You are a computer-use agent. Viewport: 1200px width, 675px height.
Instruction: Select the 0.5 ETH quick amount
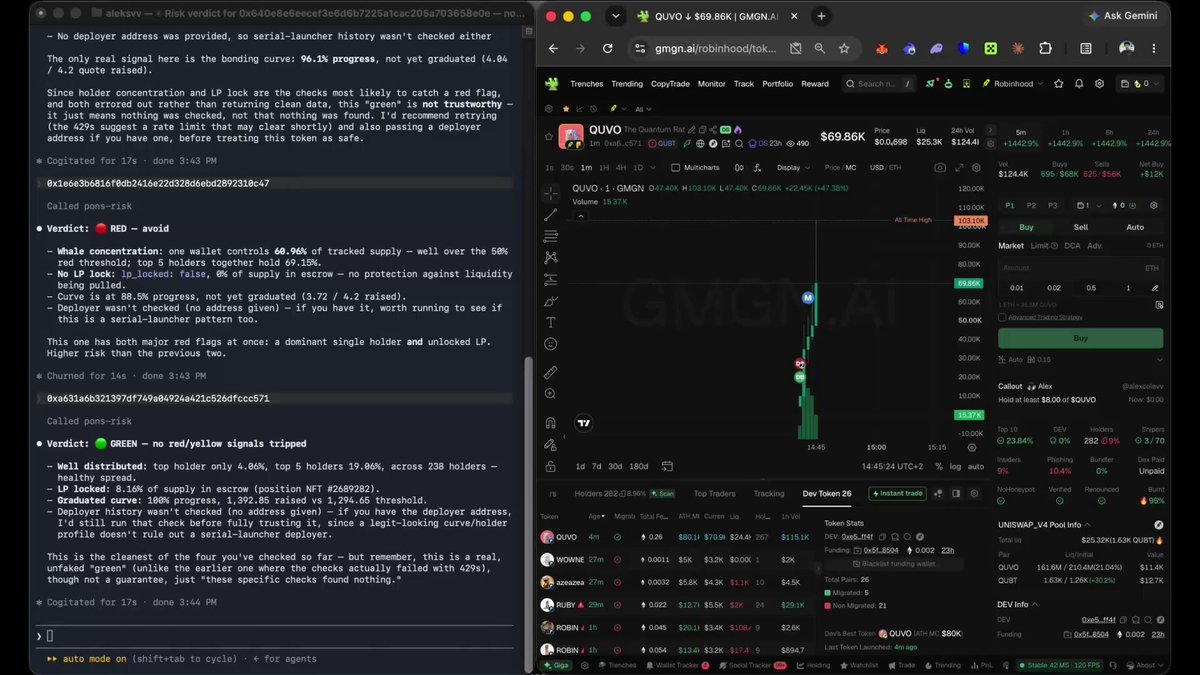1092,288
